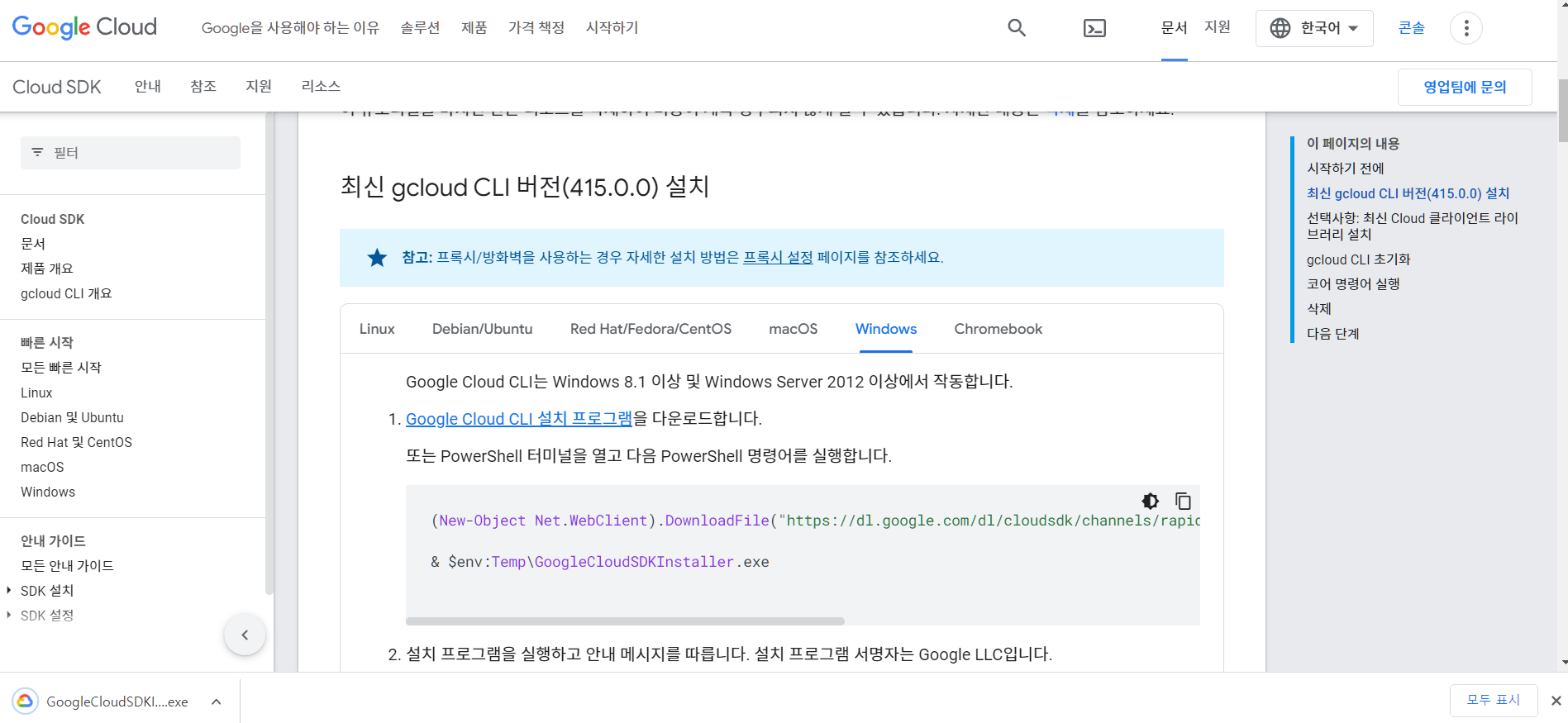
Task: Open the 안내 subnav tab
Action: point(148,86)
